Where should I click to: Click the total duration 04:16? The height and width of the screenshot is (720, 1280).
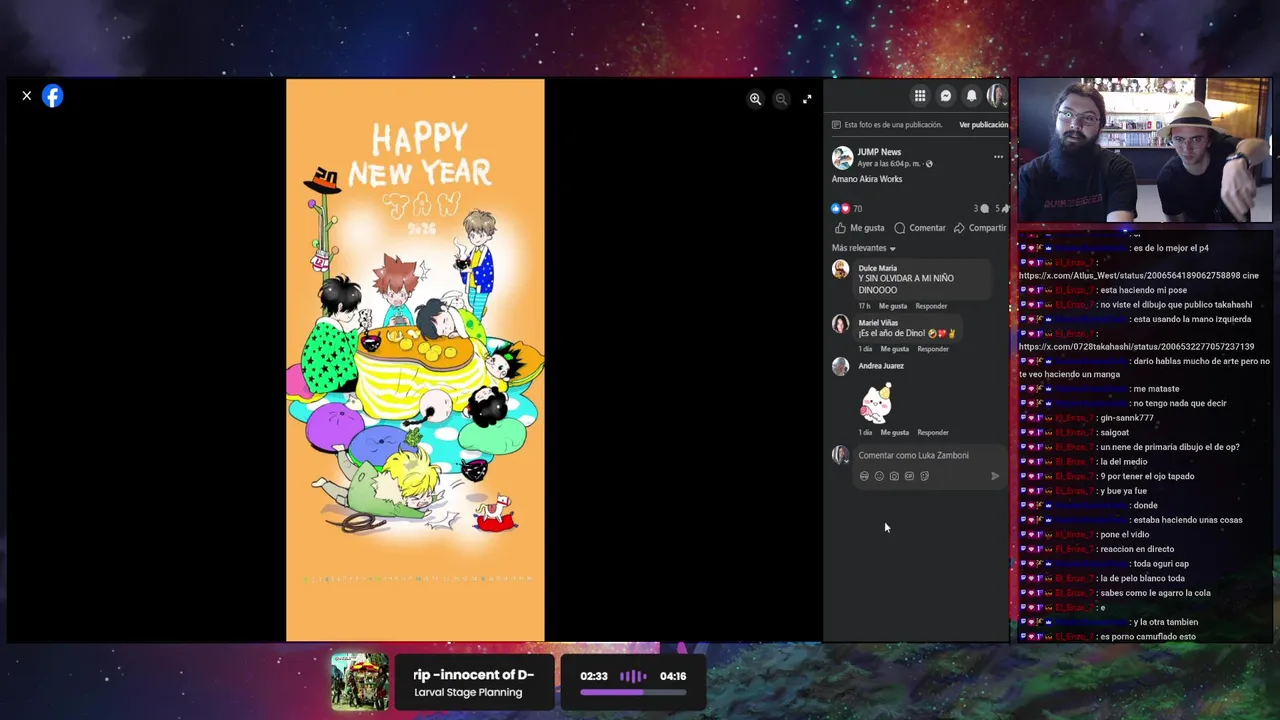coord(673,676)
